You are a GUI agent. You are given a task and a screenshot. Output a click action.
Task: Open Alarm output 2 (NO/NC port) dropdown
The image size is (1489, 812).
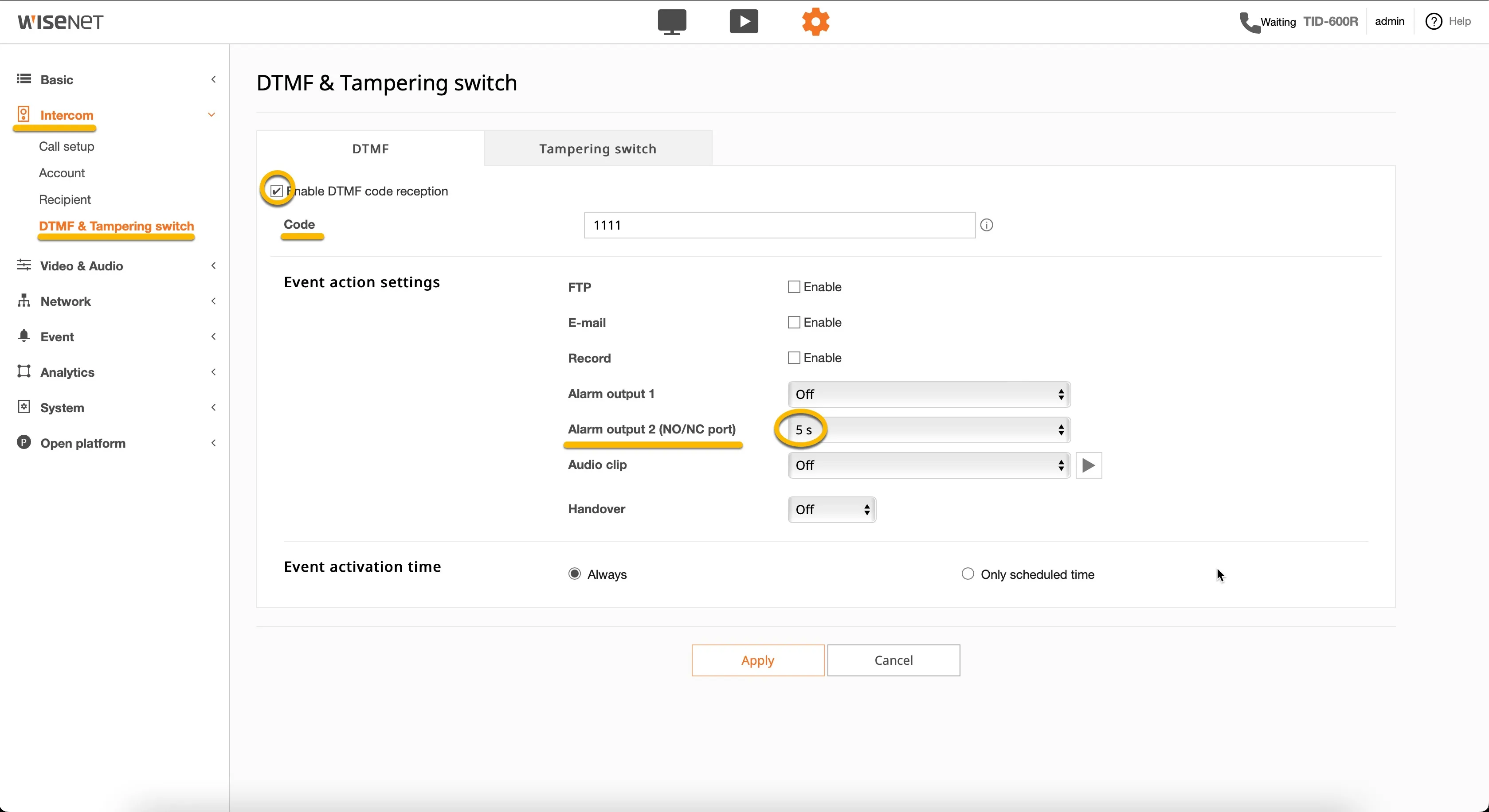(x=929, y=430)
